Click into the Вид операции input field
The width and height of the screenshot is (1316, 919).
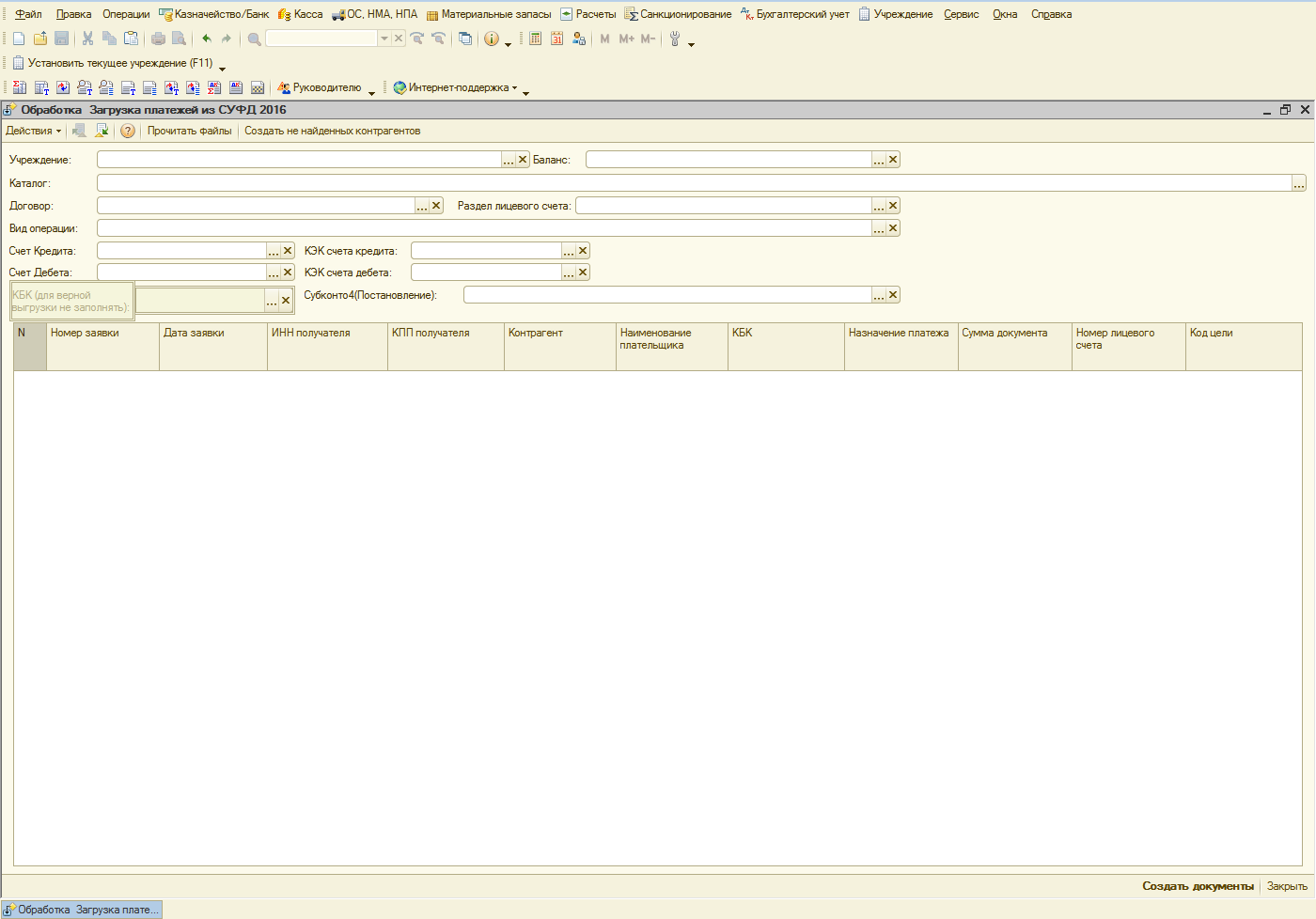click(484, 228)
